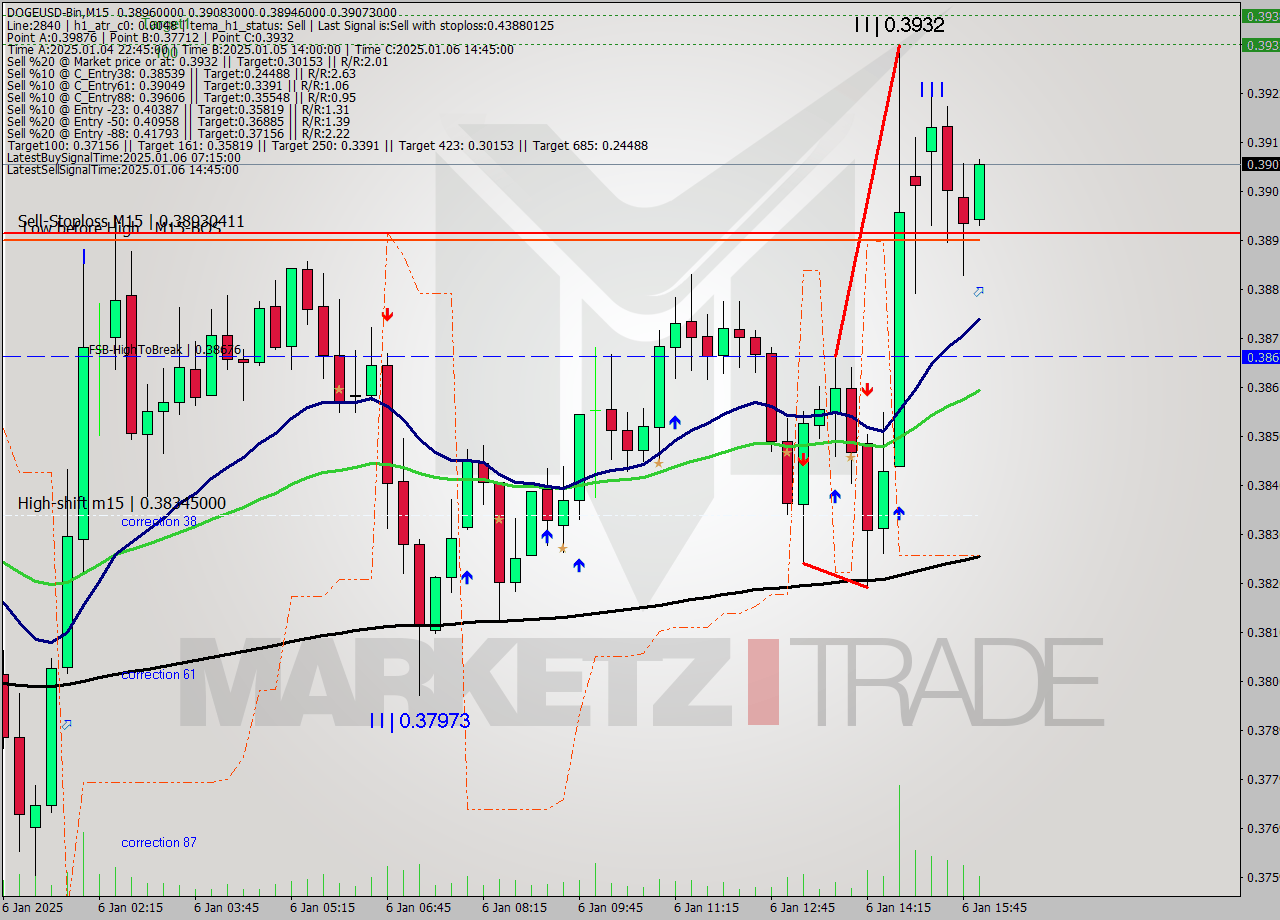Click the '6 Jan 15:45' time label
1280x920 pixels.
point(994,908)
